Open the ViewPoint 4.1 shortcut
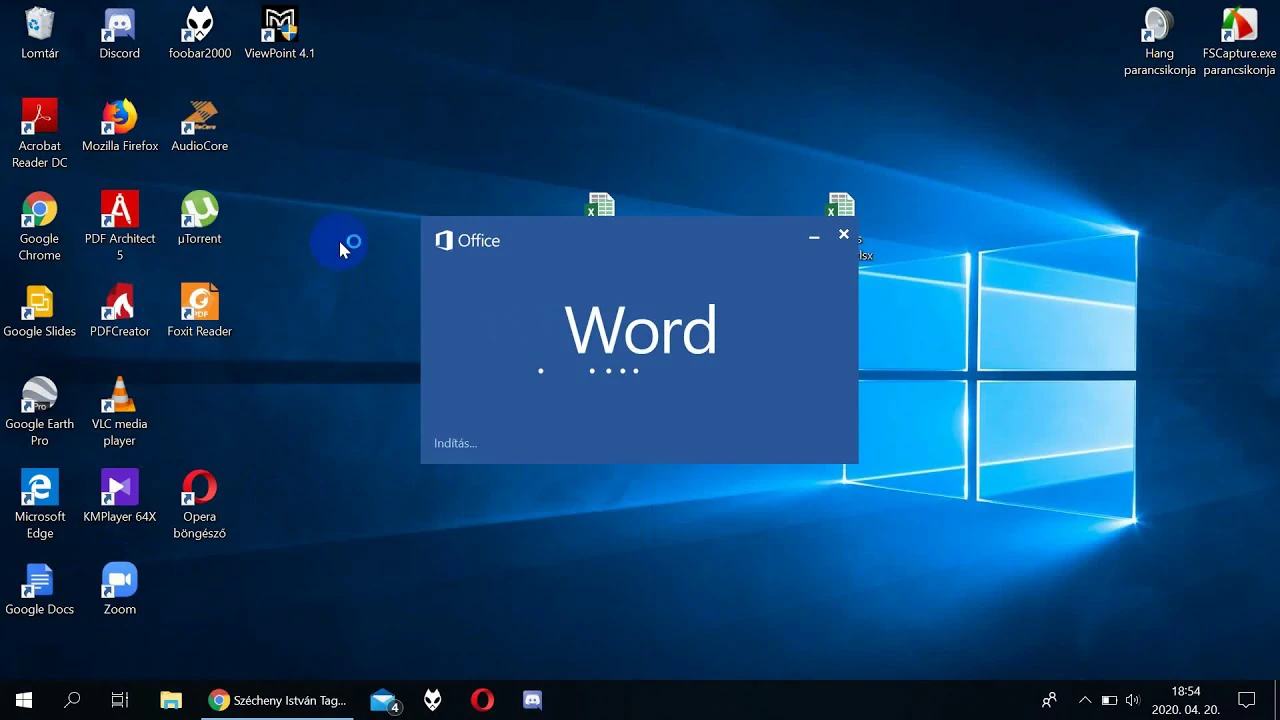 pyautogui.click(x=279, y=34)
